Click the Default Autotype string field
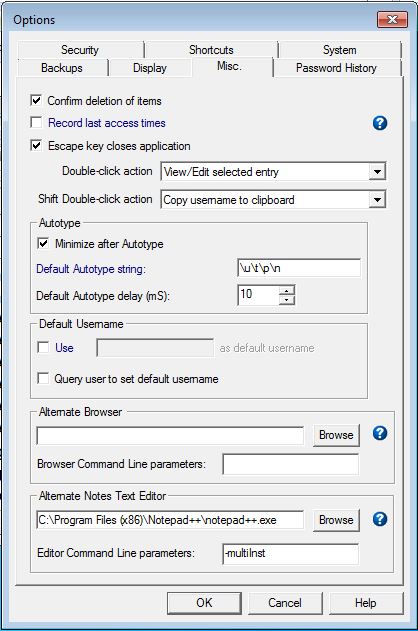Screen dimensions: 418x631 tap(299, 268)
